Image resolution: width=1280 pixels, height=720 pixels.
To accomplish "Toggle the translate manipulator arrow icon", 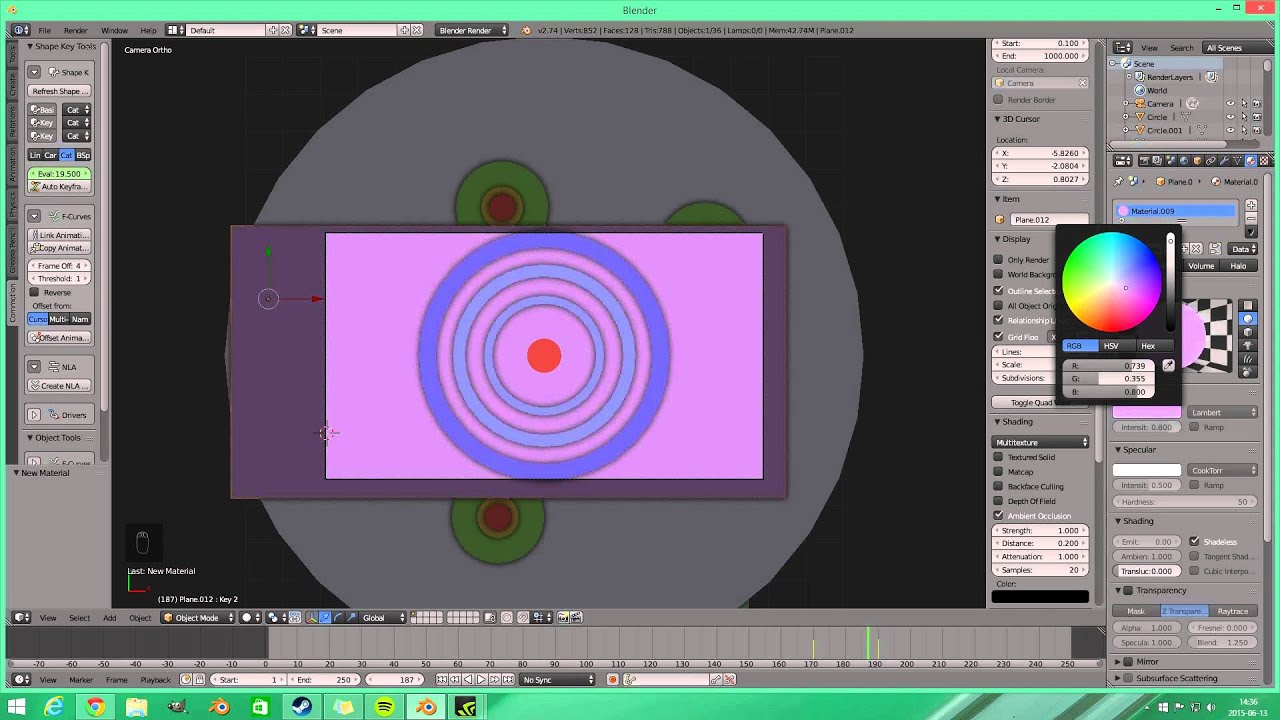I will pos(325,618).
